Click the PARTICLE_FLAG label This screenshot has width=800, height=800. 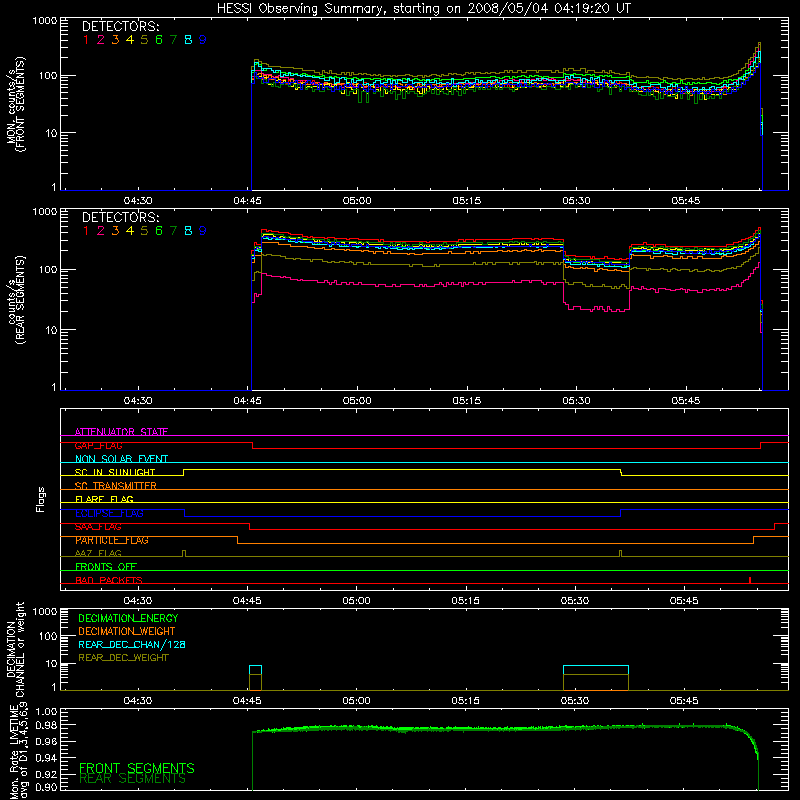click(112, 540)
